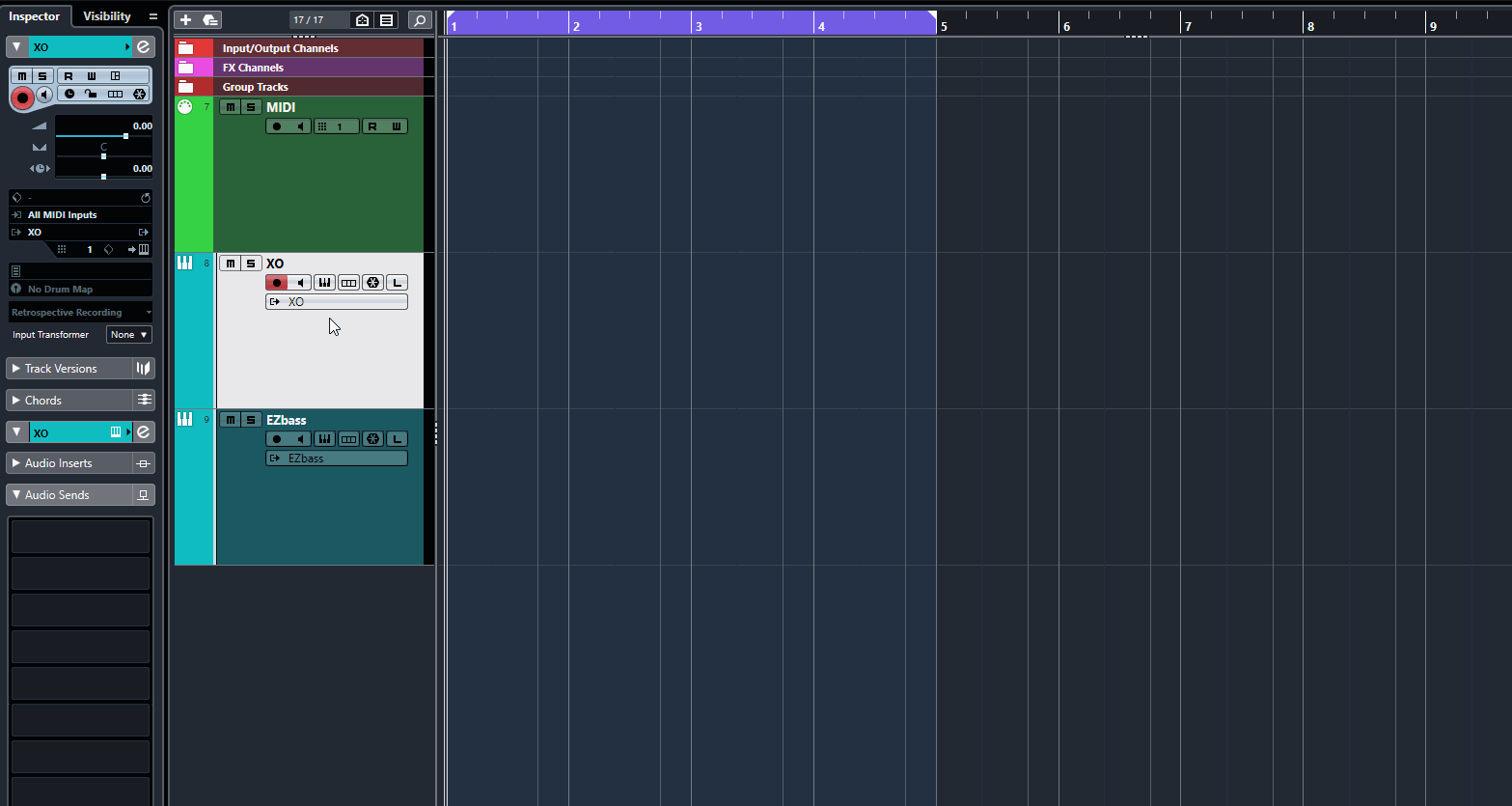Open the track list filter icon
The height and width of the screenshot is (806, 1512).
coord(386,19)
